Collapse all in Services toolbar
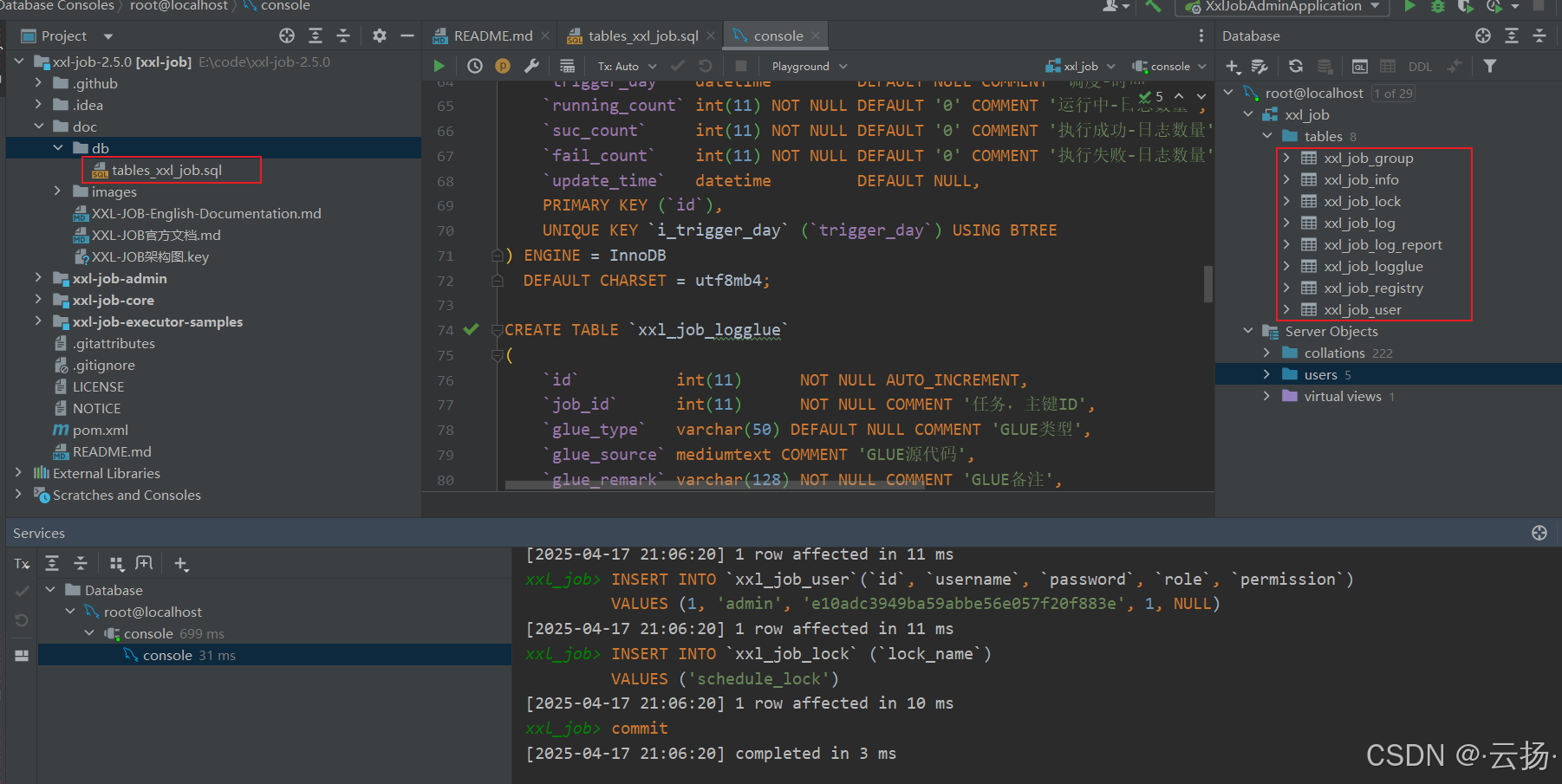The height and width of the screenshot is (784, 1562). 81,563
